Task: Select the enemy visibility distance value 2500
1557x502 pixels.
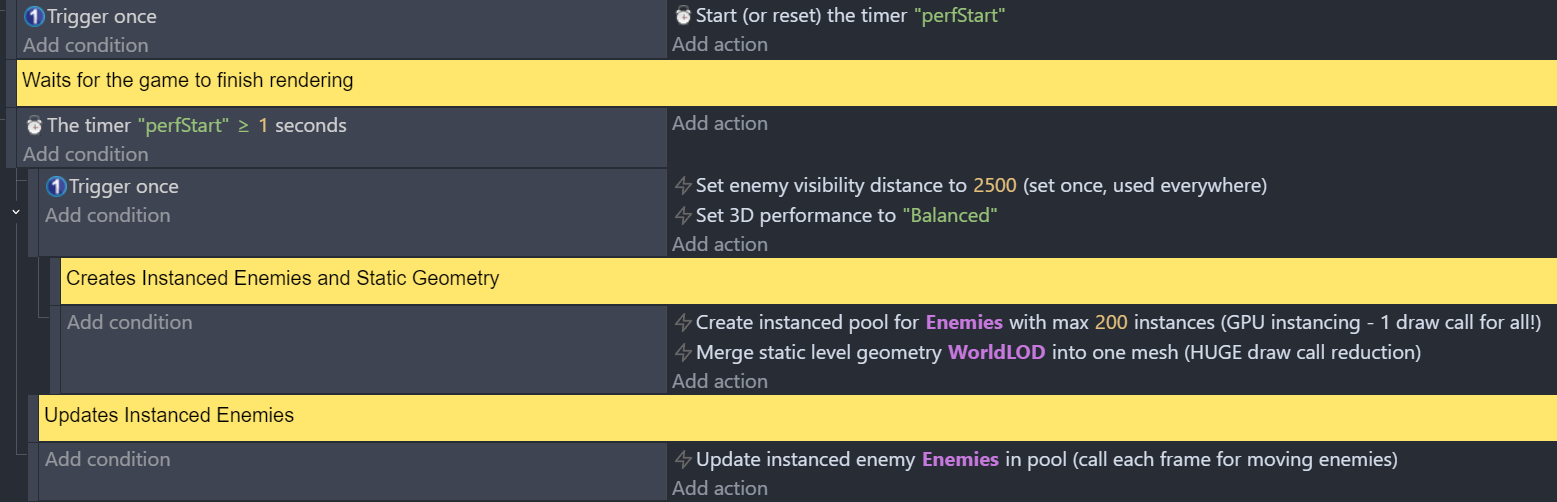Action: 994,186
